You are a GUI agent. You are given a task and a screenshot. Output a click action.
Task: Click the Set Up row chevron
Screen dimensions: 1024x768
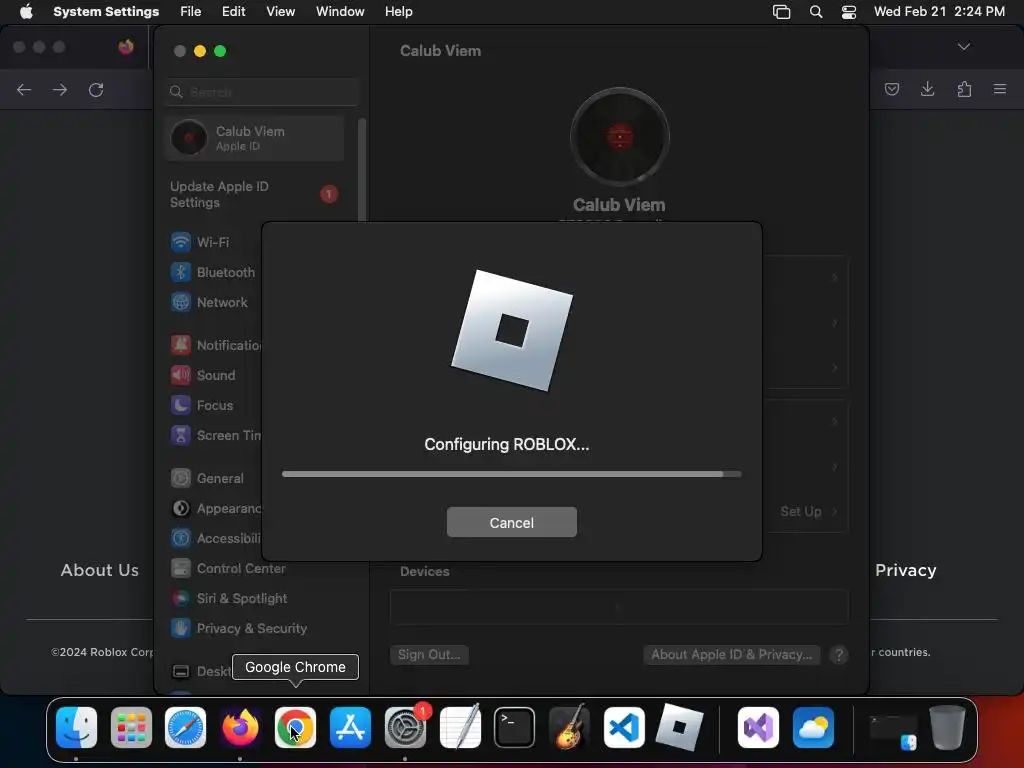pyautogui.click(x=835, y=511)
